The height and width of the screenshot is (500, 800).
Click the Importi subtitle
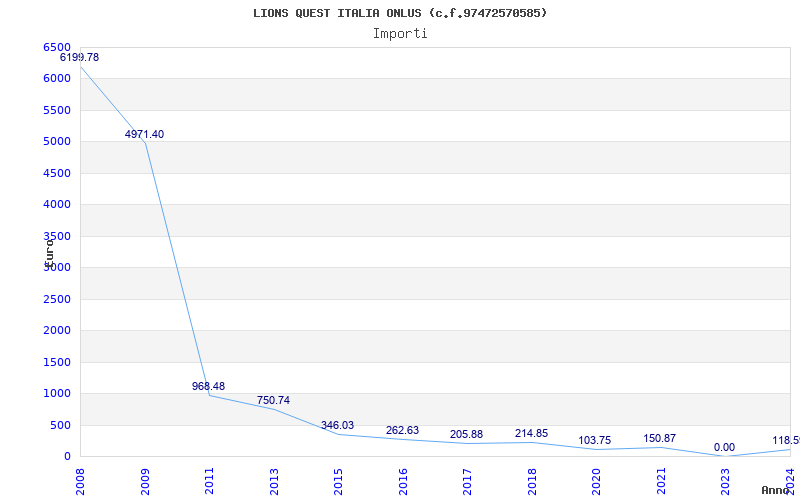pos(400,34)
